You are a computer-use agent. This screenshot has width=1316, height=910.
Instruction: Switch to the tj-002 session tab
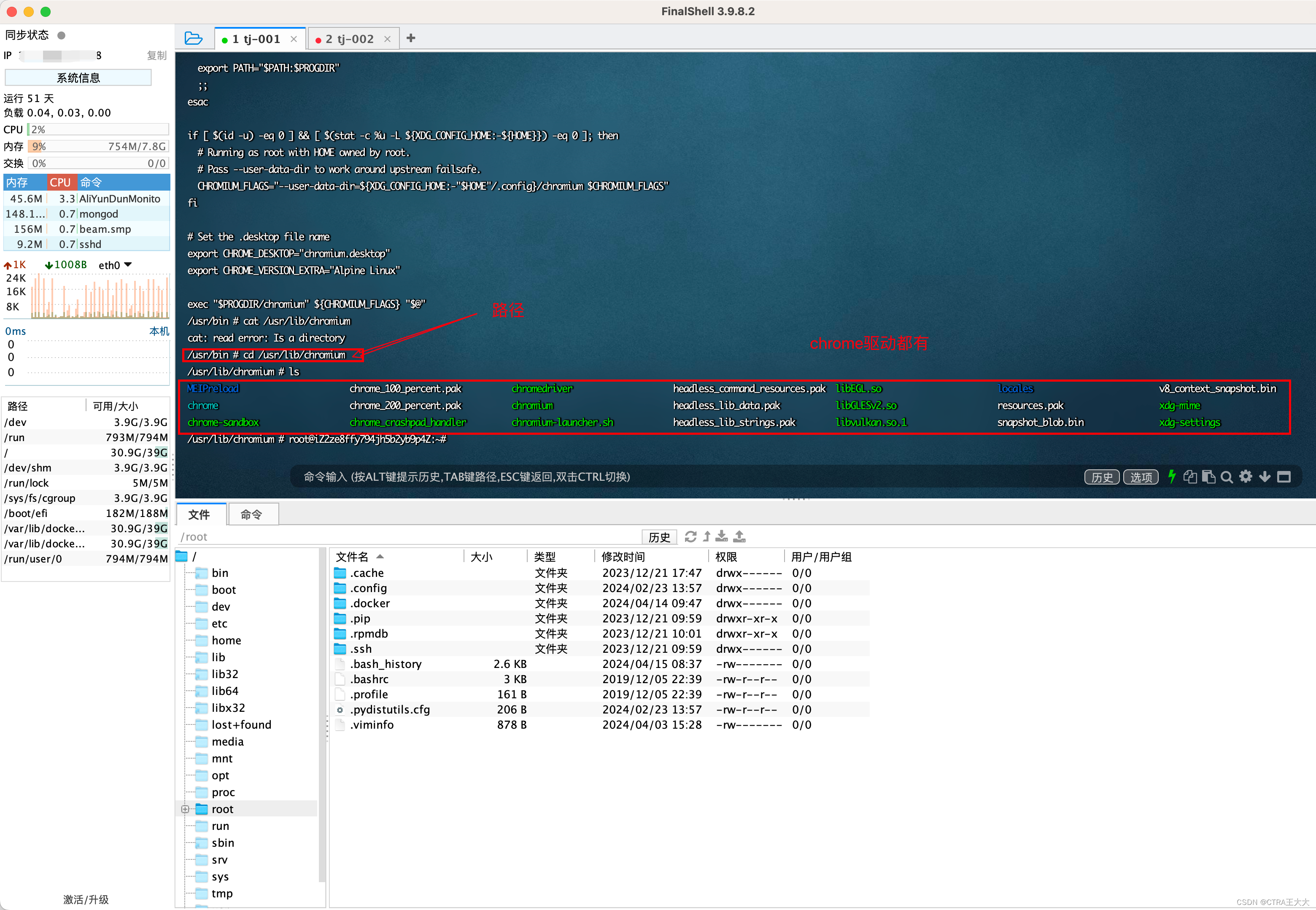pos(350,38)
